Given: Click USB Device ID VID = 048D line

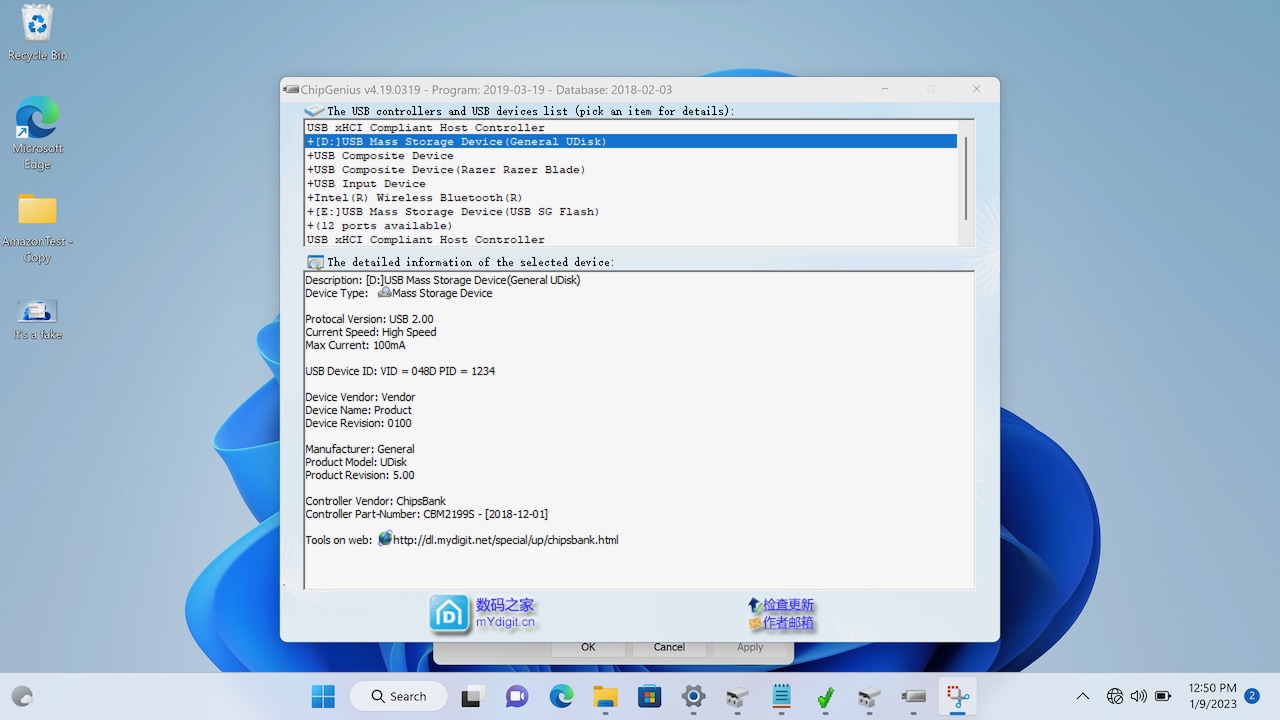Looking at the screenshot, I should 400,371.
